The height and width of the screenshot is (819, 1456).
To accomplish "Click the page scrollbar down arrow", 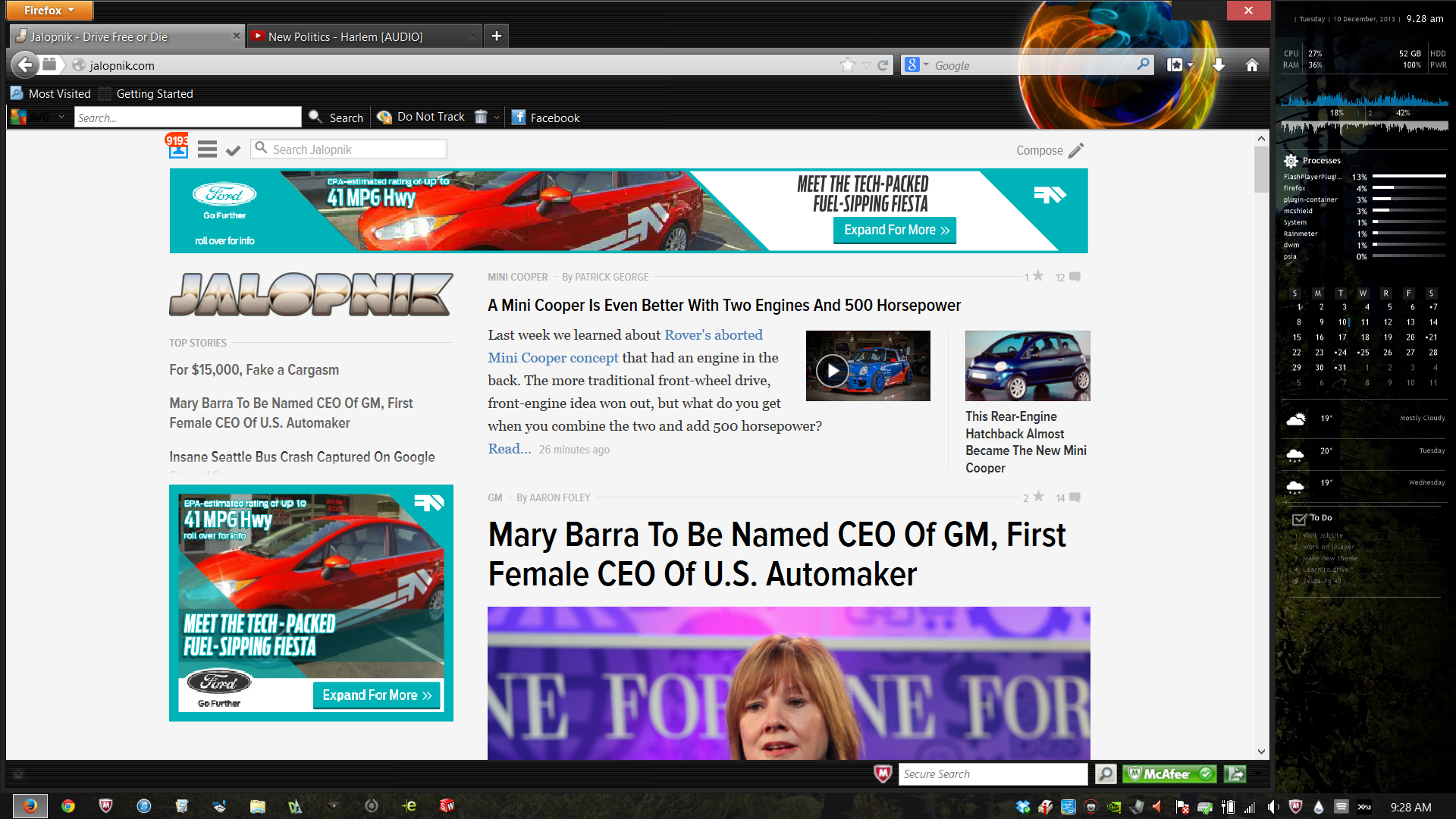I will (1261, 752).
